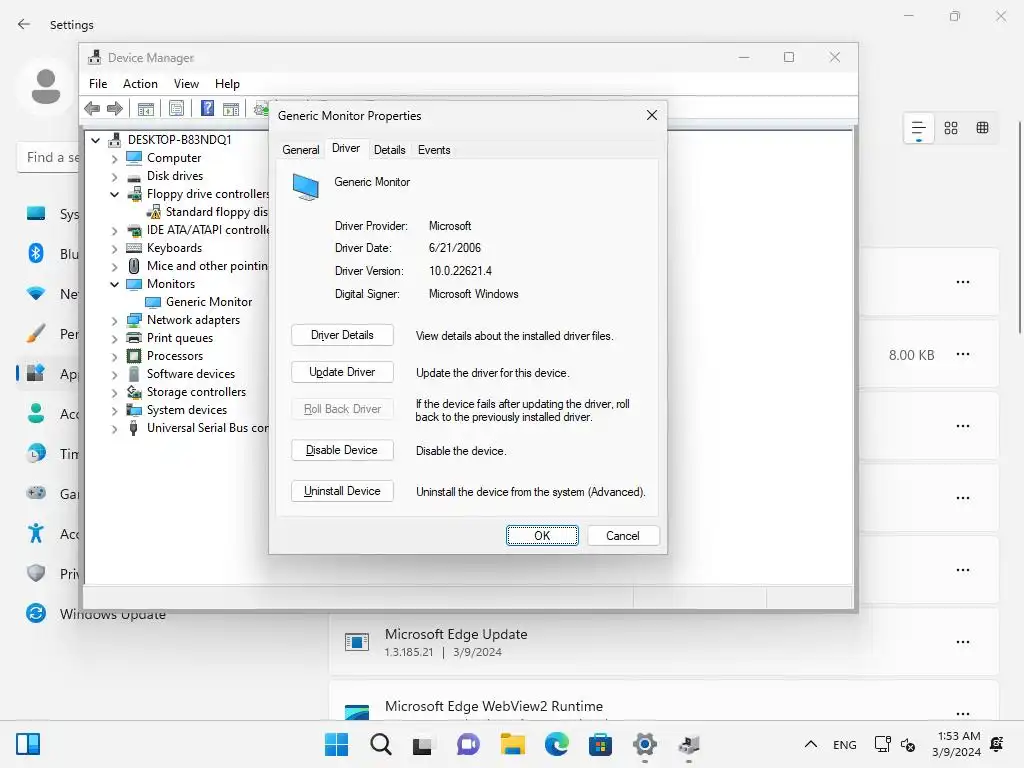The width and height of the screenshot is (1024, 768).
Task: Switch to the Events tab
Action: 434,150
